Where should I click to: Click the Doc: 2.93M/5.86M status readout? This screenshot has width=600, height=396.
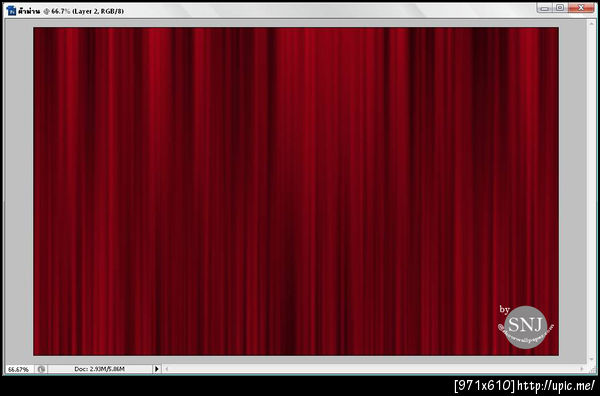(x=99, y=369)
